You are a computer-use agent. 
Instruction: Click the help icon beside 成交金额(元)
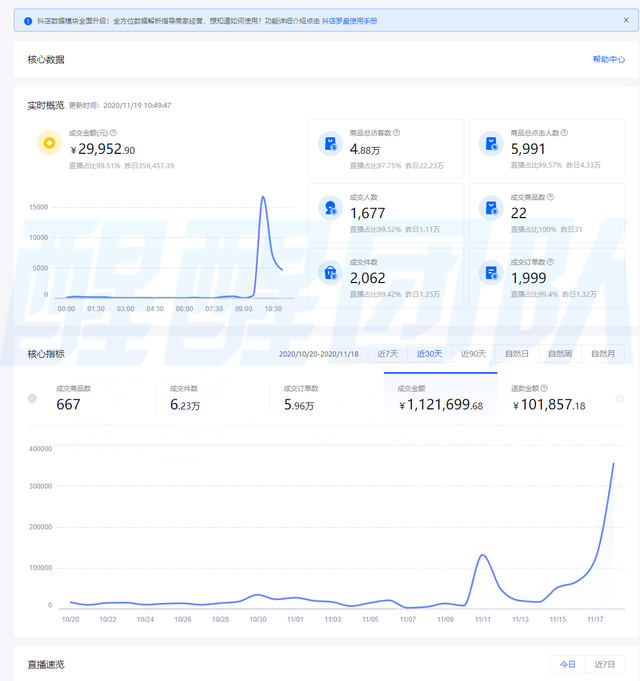(113, 132)
